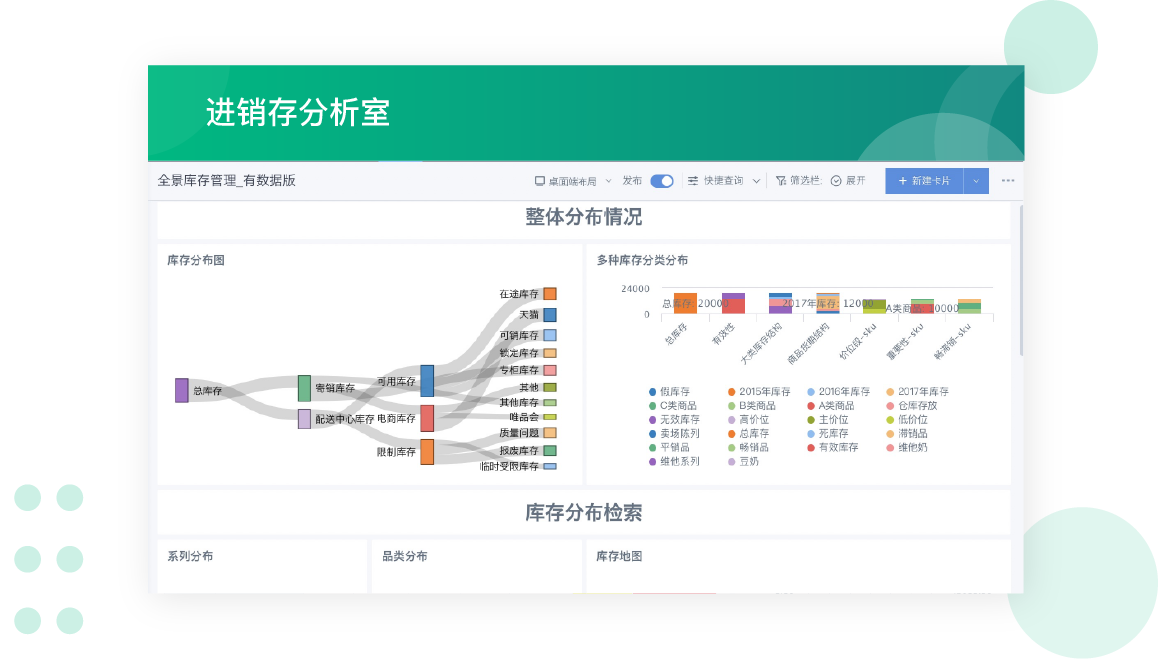Open the three-dot more options menu
1172x659 pixels.
(1007, 181)
